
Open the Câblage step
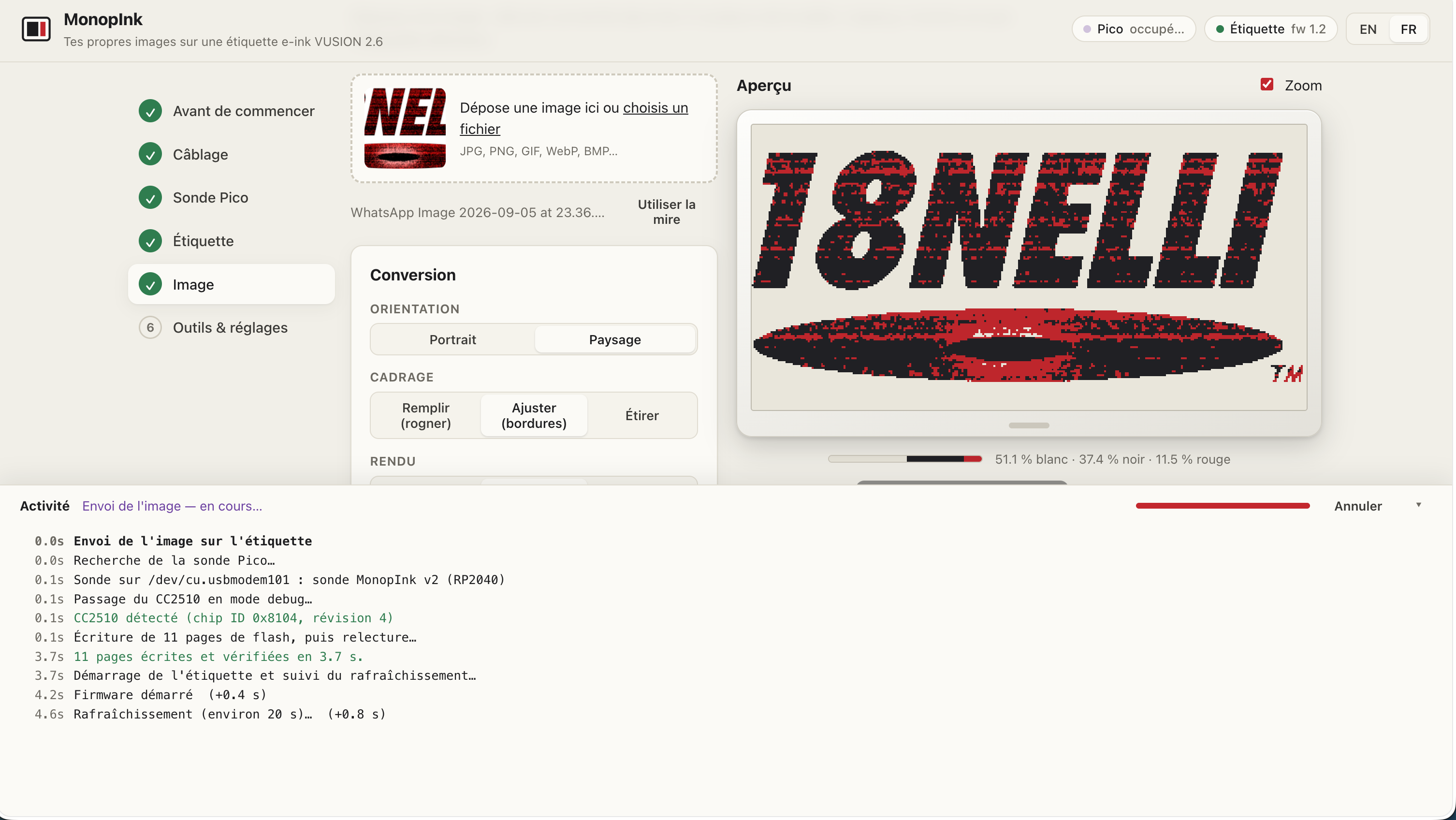[x=231, y=154]
